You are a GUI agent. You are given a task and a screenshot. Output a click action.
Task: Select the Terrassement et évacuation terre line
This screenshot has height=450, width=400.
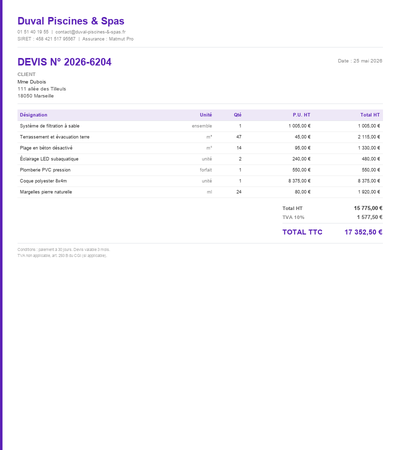click(x=200, y=137)
